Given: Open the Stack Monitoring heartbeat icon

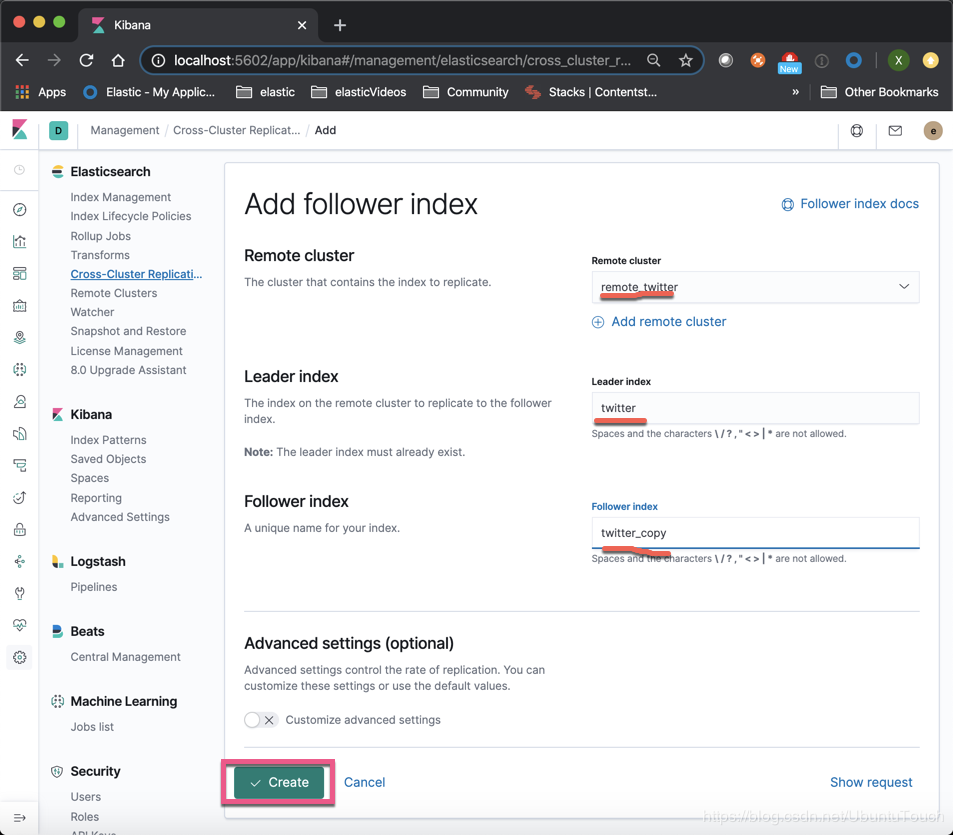Looking at the screenshot, I should (19, 625).
